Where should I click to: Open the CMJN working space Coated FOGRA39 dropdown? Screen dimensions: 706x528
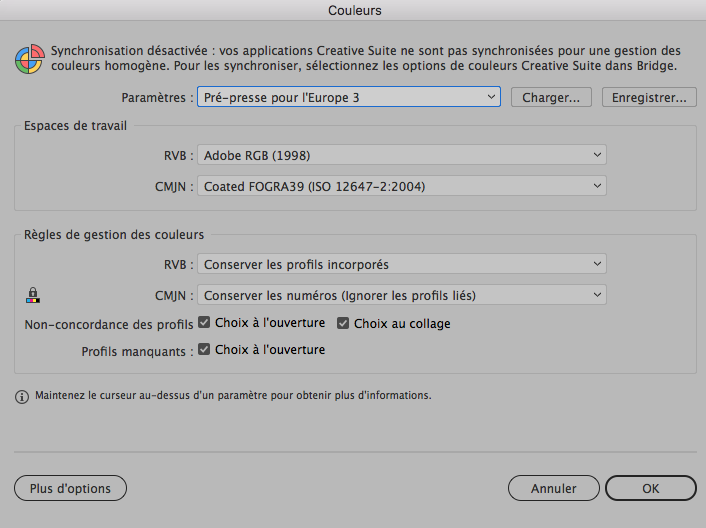click(x=402, y=186)
